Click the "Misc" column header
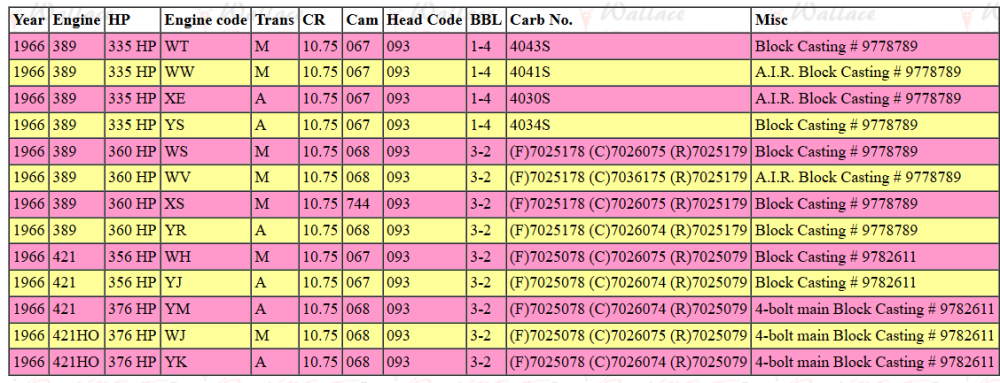1000x383 pixels. coord(874,20)
